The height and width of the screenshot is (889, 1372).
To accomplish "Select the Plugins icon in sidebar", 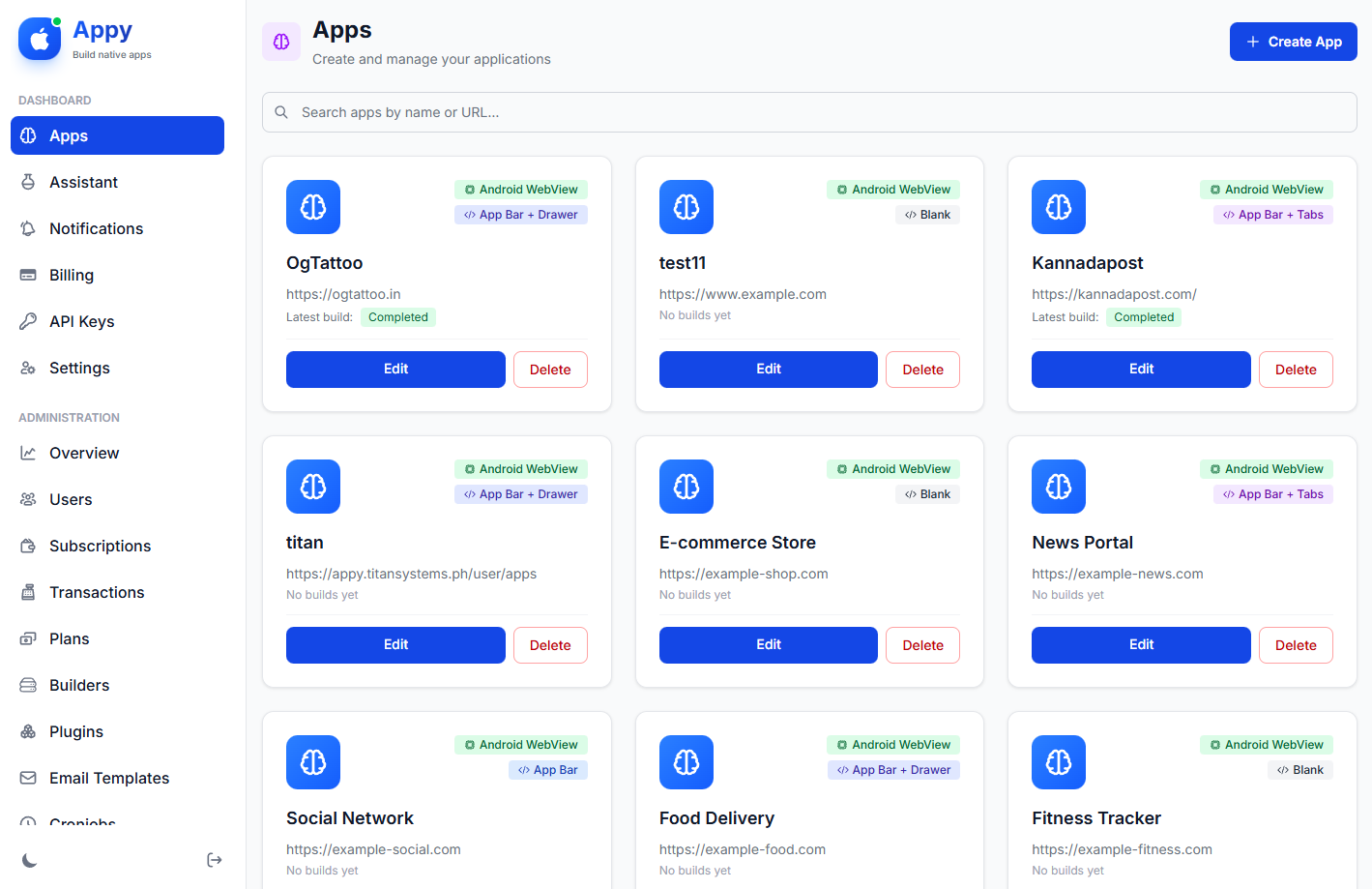I will [29, 731].
